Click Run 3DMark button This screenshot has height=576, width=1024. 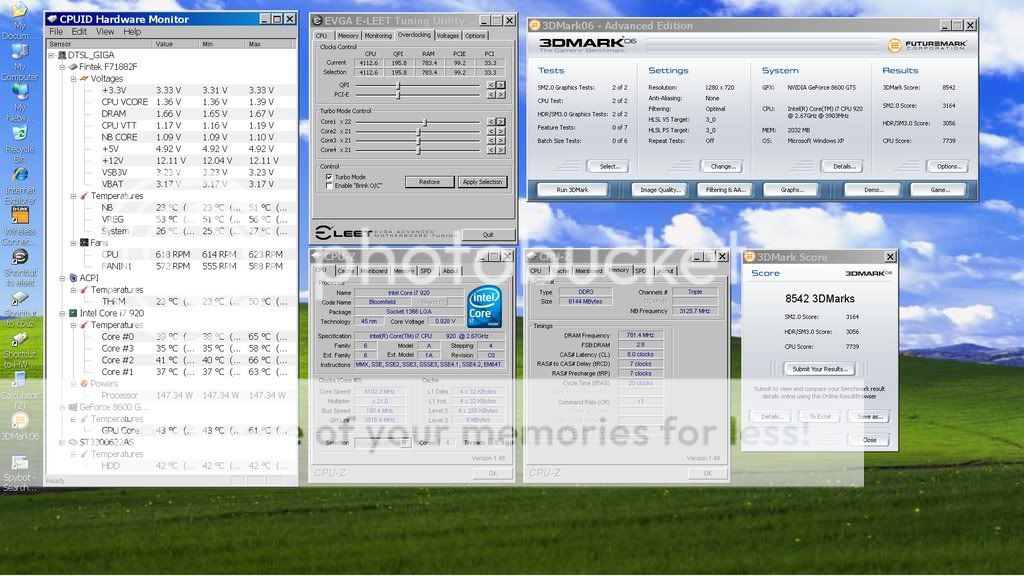(572, 190)
